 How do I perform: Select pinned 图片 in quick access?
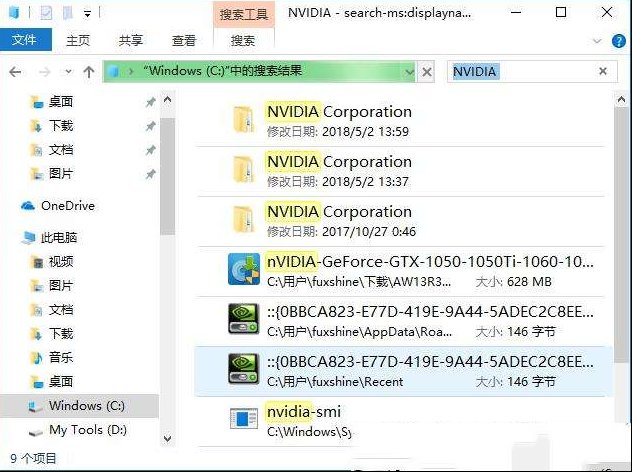[61, 174]
